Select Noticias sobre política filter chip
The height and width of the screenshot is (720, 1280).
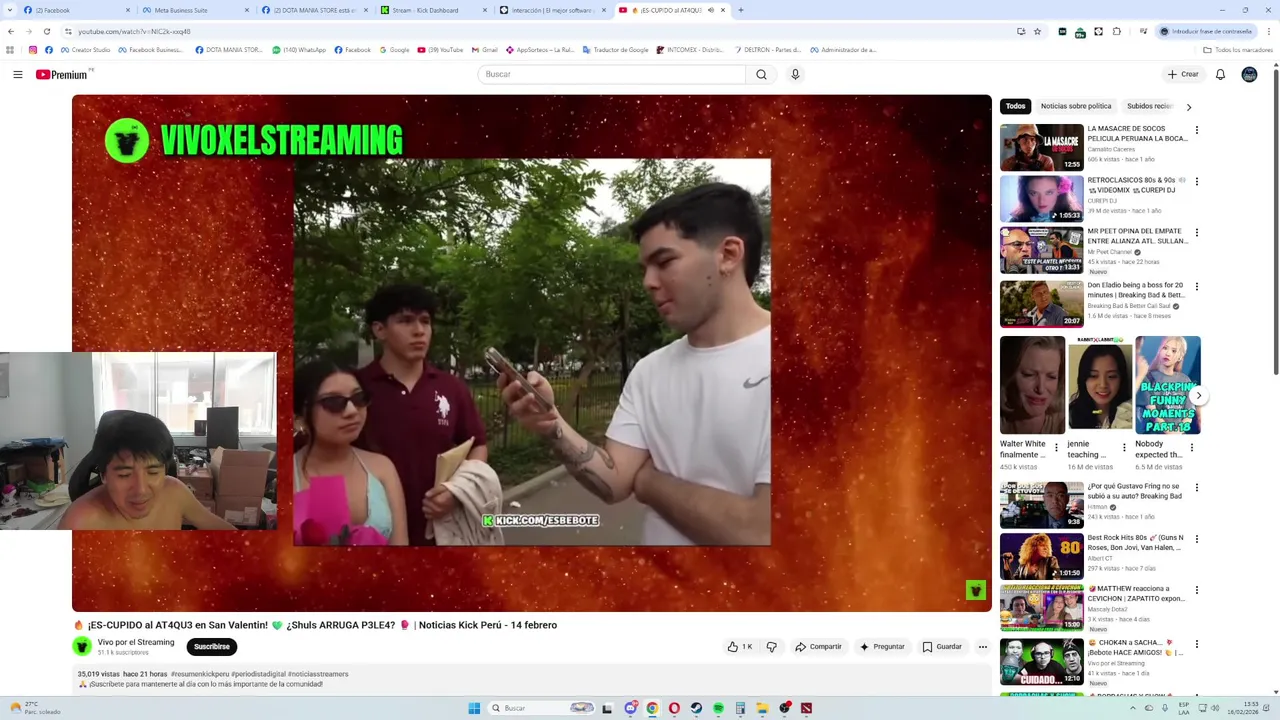pos(1075,106)
